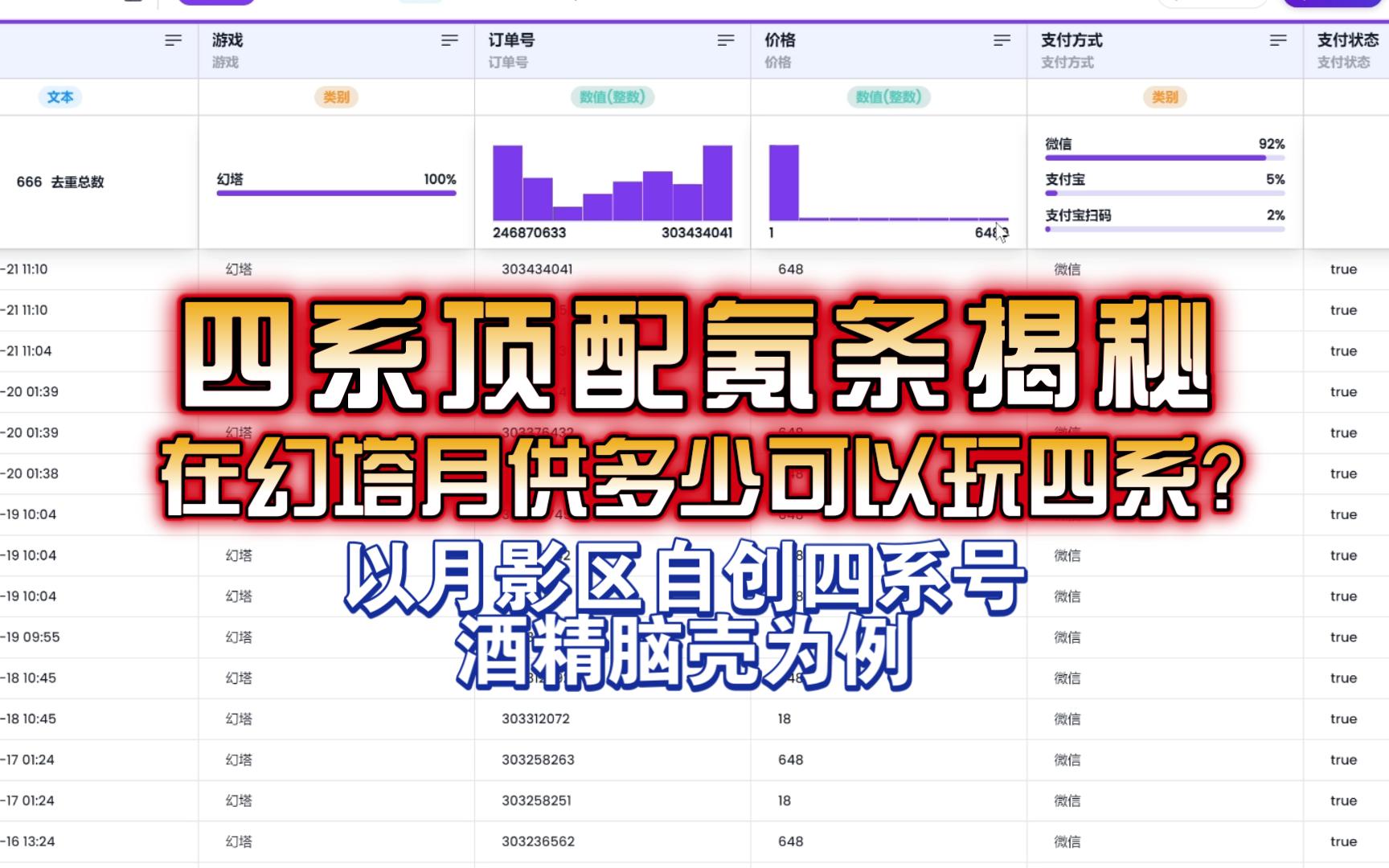The image size is (1389, 868).
Task: Open the 游戏 column menu icon
Action: 449,40
